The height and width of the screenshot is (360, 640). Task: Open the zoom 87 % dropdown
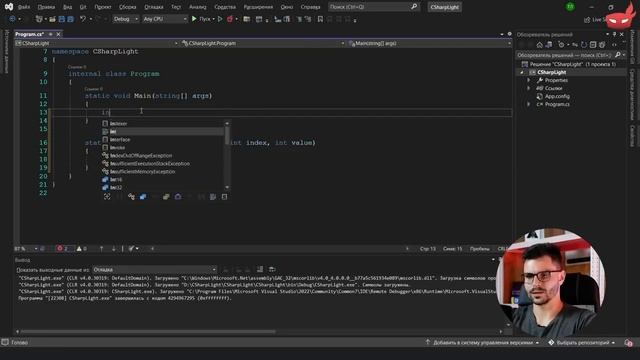click(x=26, y=249)
